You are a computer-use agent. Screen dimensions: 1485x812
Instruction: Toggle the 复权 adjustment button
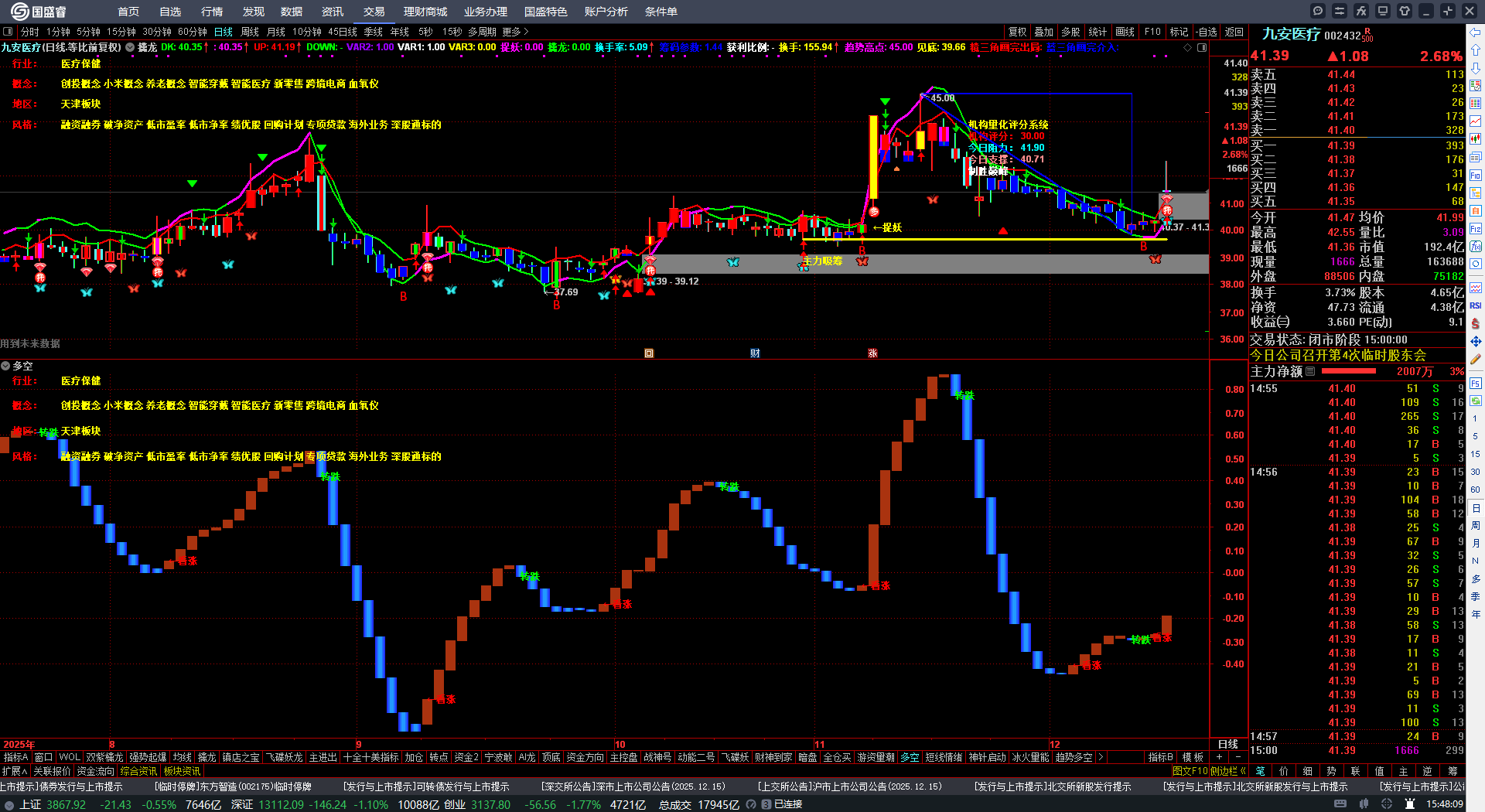(x=1017, y=32)
